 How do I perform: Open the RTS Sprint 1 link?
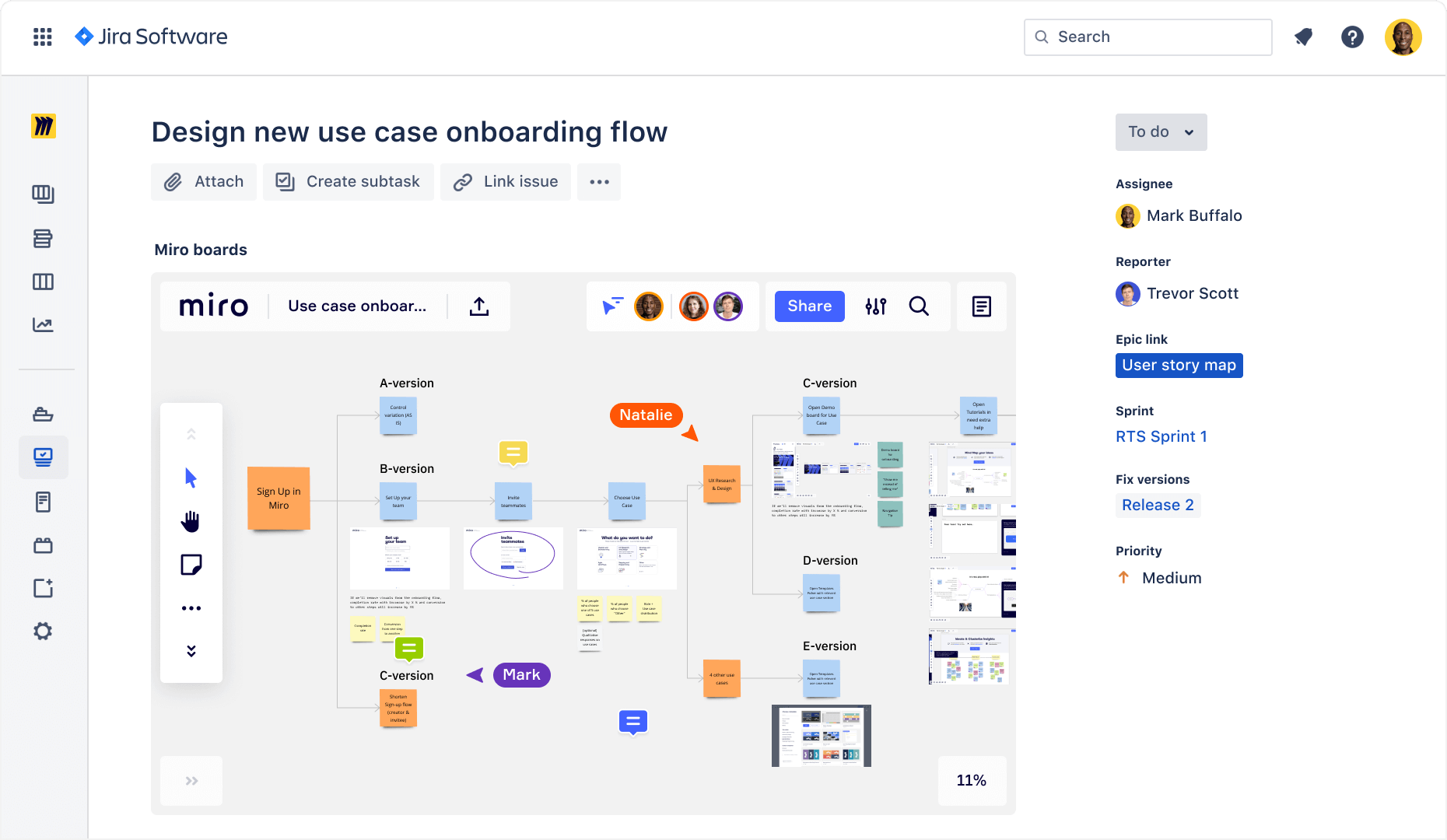click(x=1161, y=436)
